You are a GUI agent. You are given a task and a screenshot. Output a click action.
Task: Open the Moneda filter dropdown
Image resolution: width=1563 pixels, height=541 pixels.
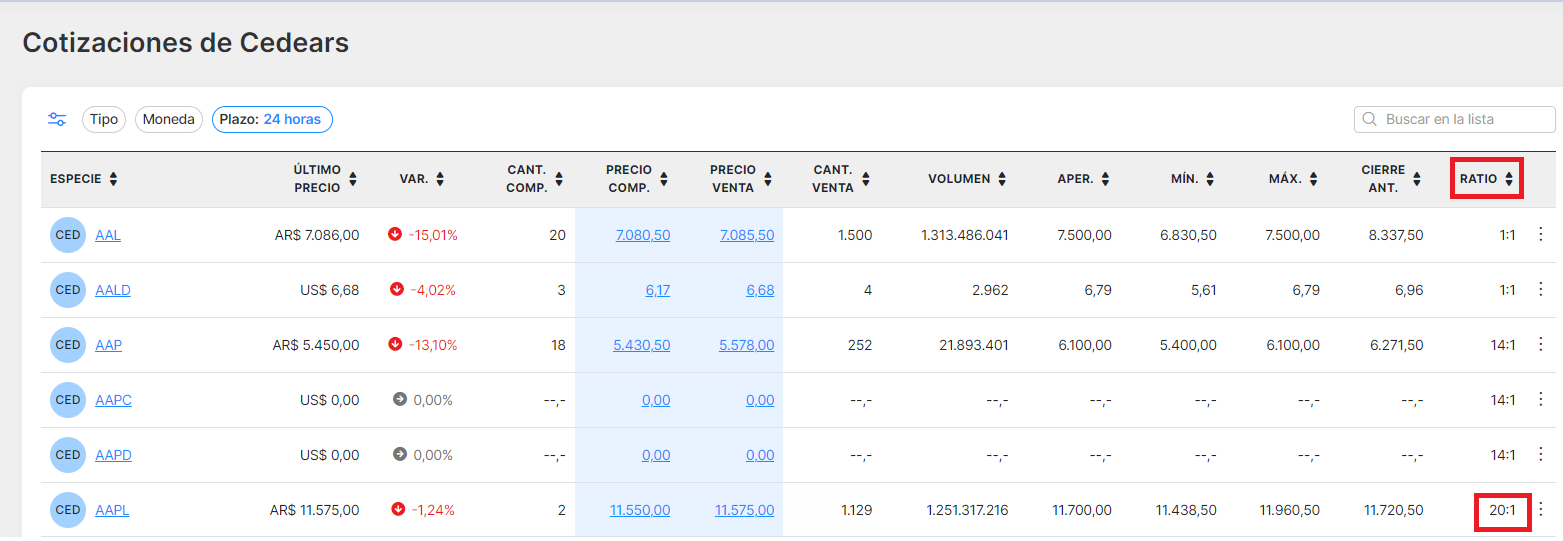click(169, 120)
